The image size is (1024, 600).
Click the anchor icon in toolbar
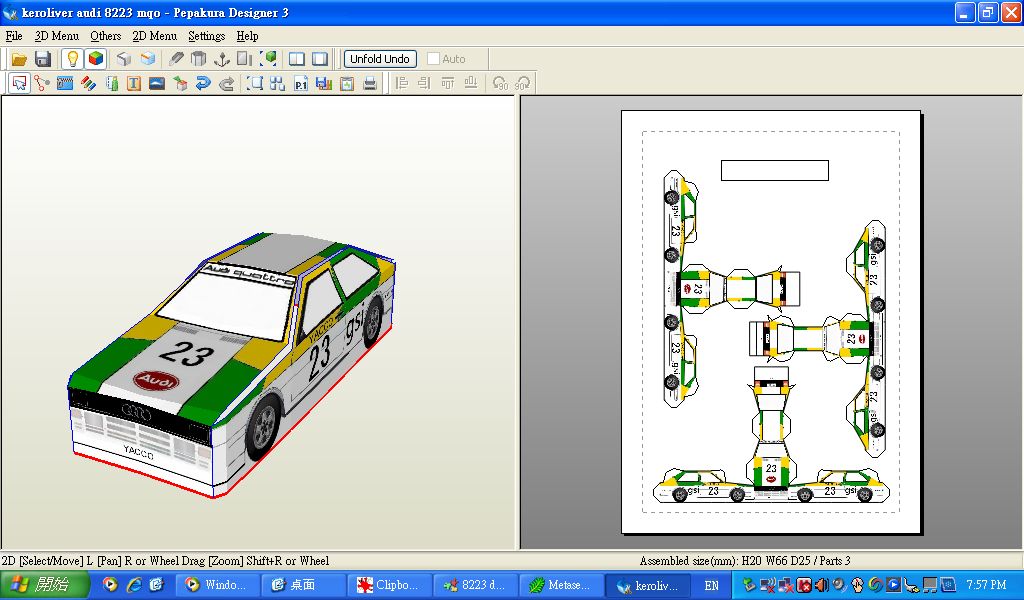pos(222,59)
